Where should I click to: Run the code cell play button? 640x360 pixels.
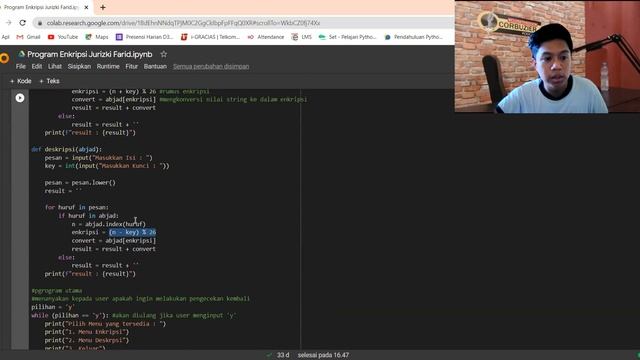[20, 98]
